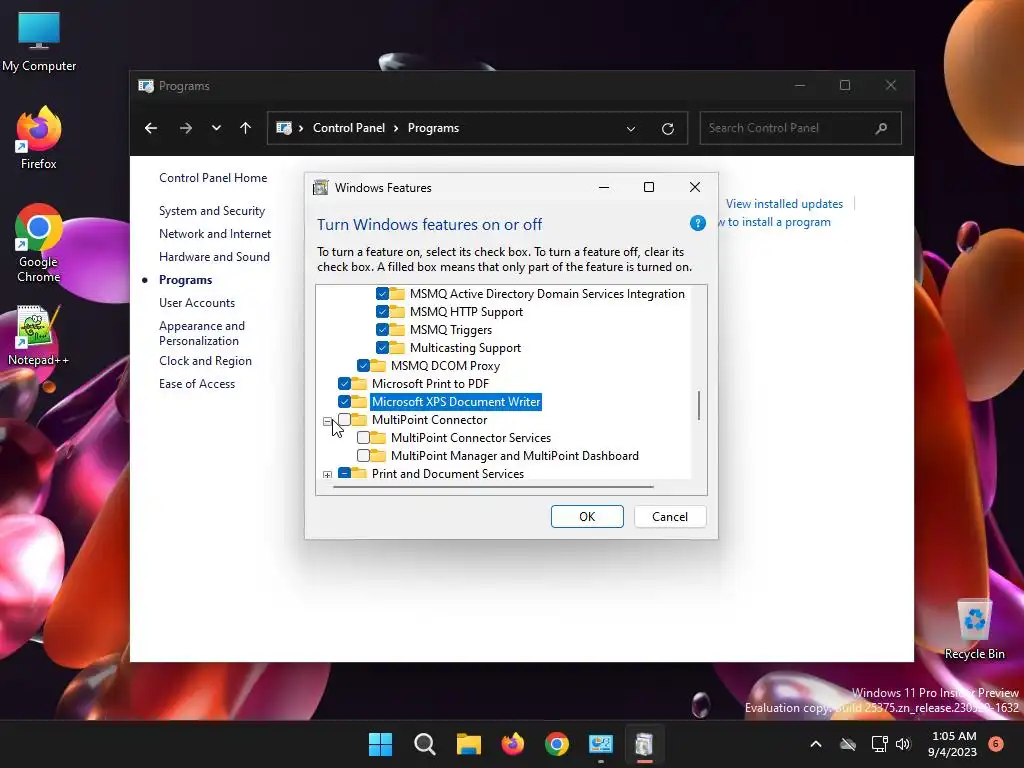Screen dimensions: 1024x768
Task: Open My Computer desktop icon
Action: (39, 41)
